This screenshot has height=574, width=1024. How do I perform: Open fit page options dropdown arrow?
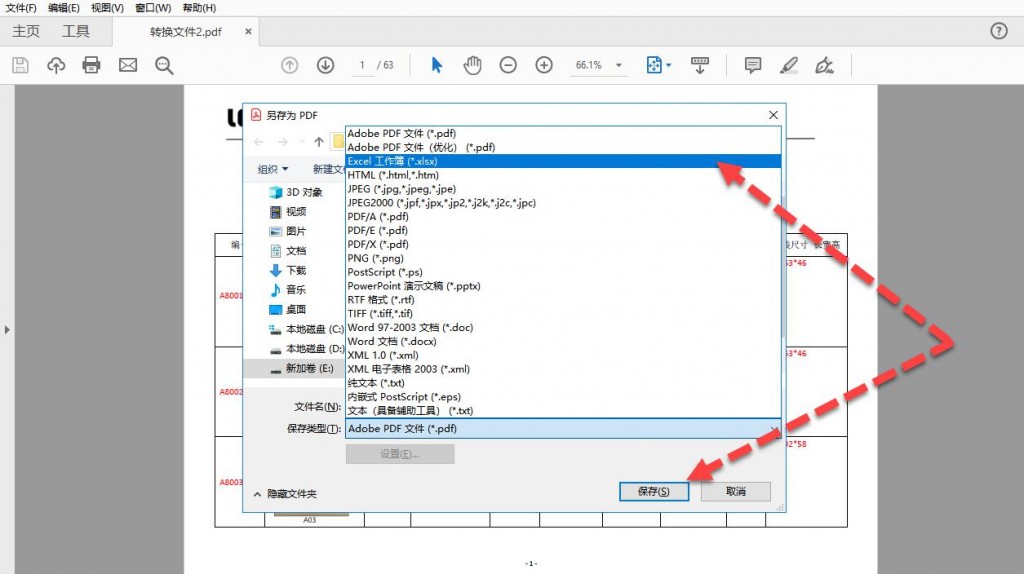pyautogui.click(x=668, y=65)
